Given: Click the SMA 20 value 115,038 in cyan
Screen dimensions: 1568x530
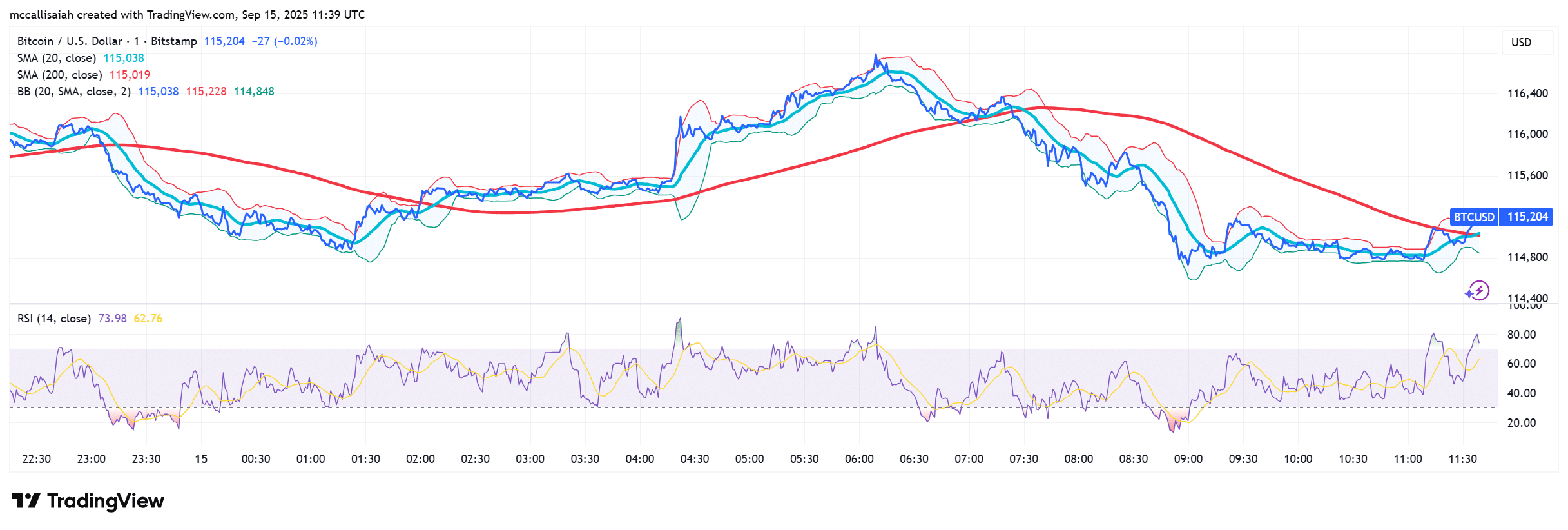Looking at the screenshot, I should [x=124, y=58].
